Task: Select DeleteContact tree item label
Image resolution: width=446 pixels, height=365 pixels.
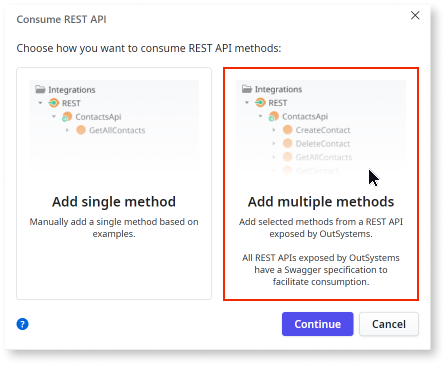Action: [323, 144]
